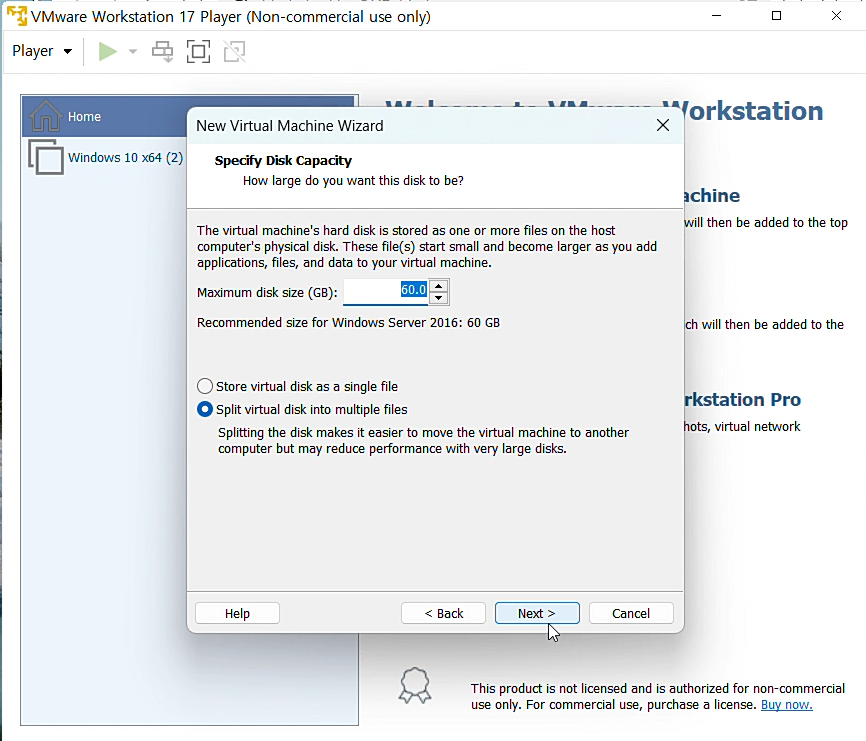Increase disk size with up arrow
Screen dimensions: 866x741
point(439,285)
